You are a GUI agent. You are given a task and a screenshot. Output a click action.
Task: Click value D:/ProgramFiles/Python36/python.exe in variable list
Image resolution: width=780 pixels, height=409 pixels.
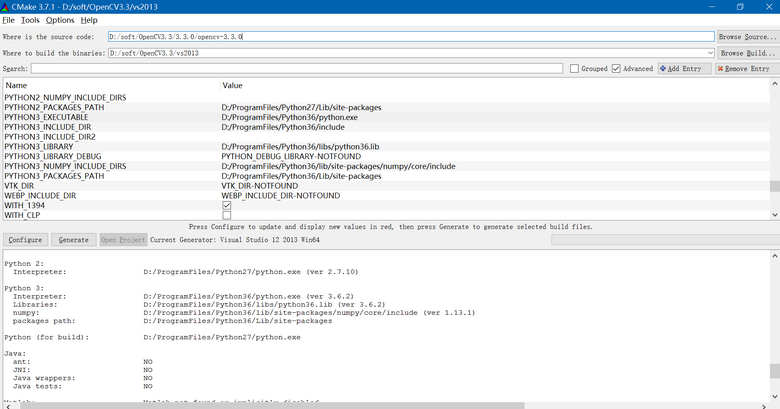pyautogui.click(x=290, y=117)
